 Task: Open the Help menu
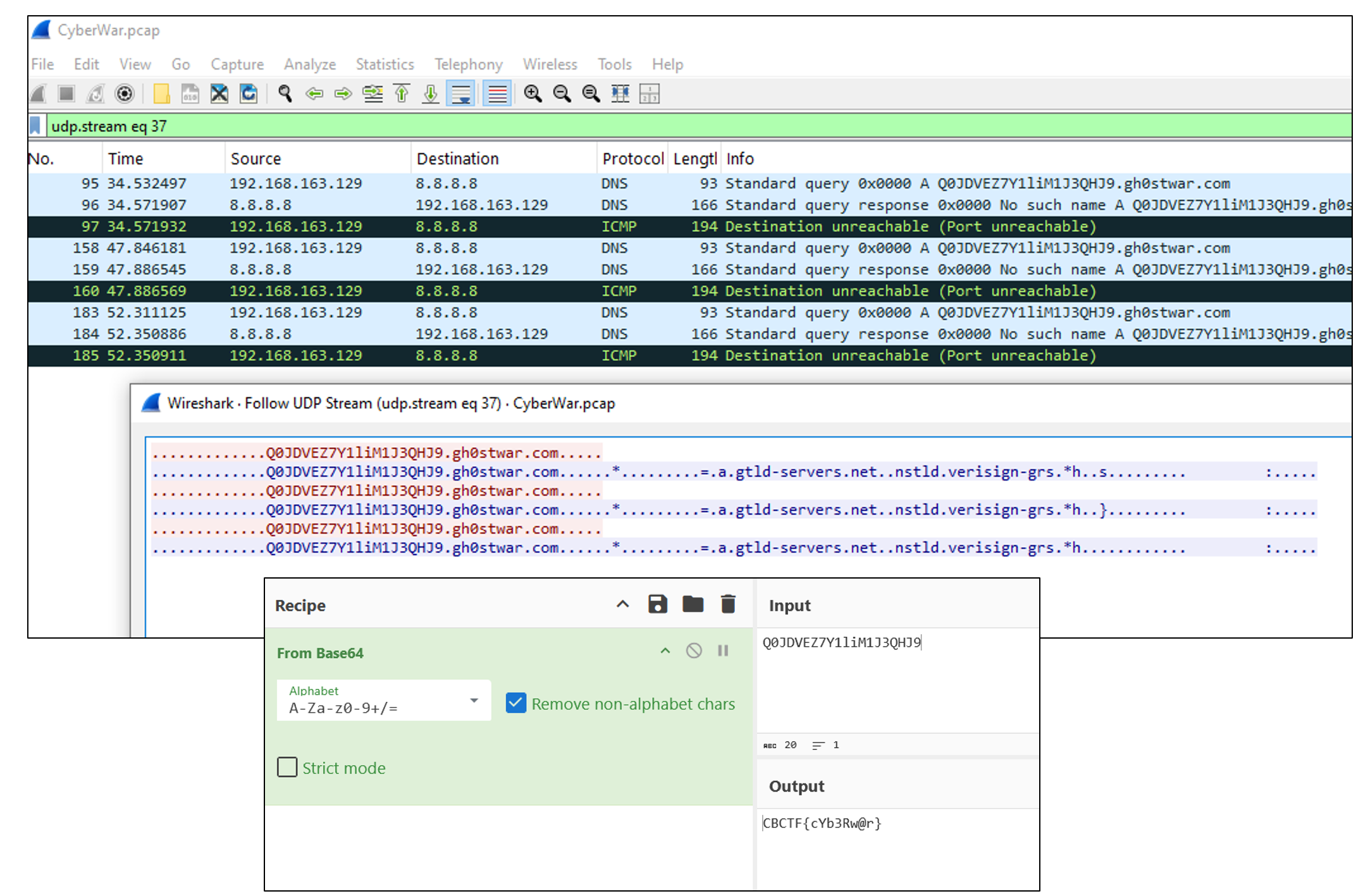[667, 64]
